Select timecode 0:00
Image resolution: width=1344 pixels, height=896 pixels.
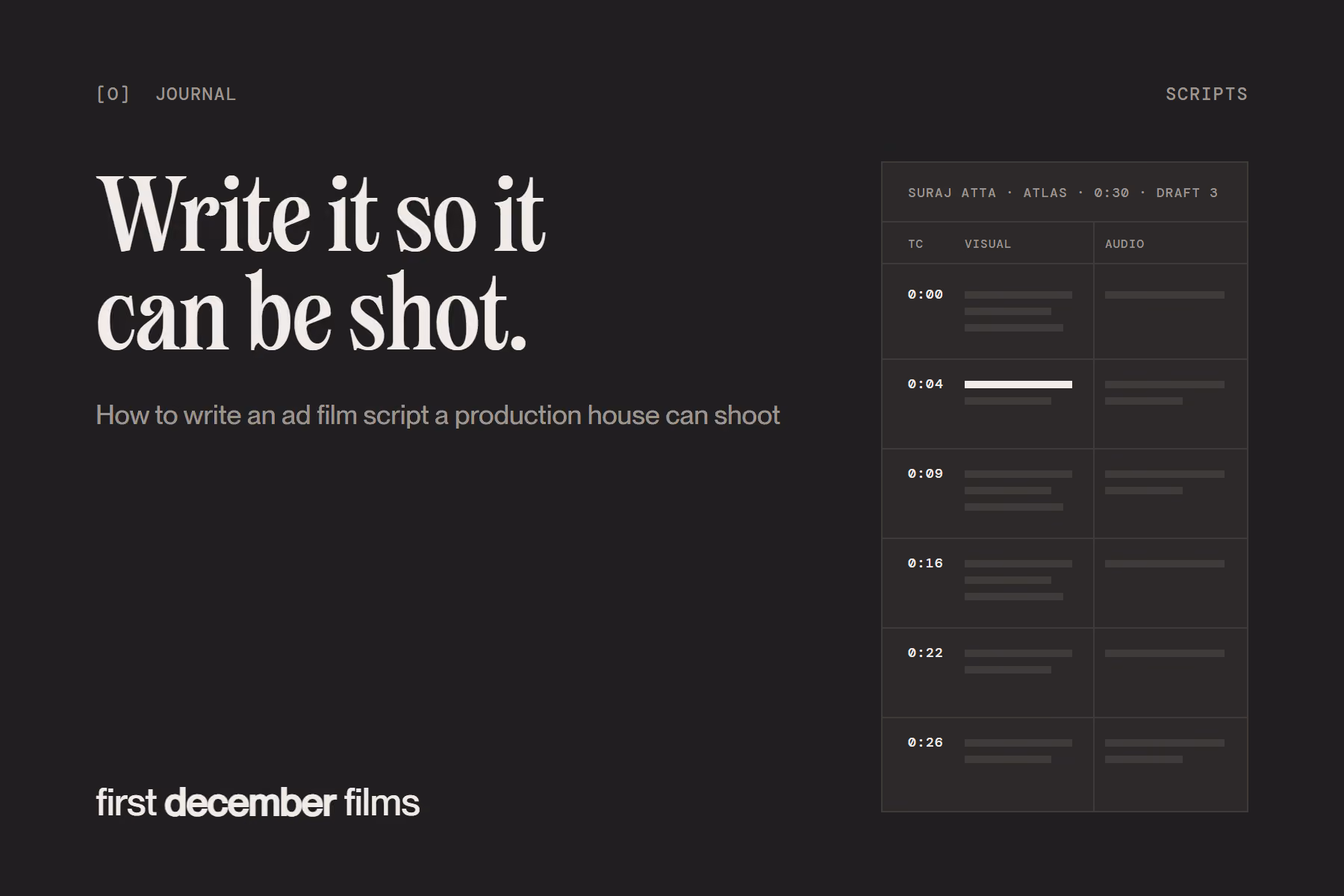[x=925, y=295]
